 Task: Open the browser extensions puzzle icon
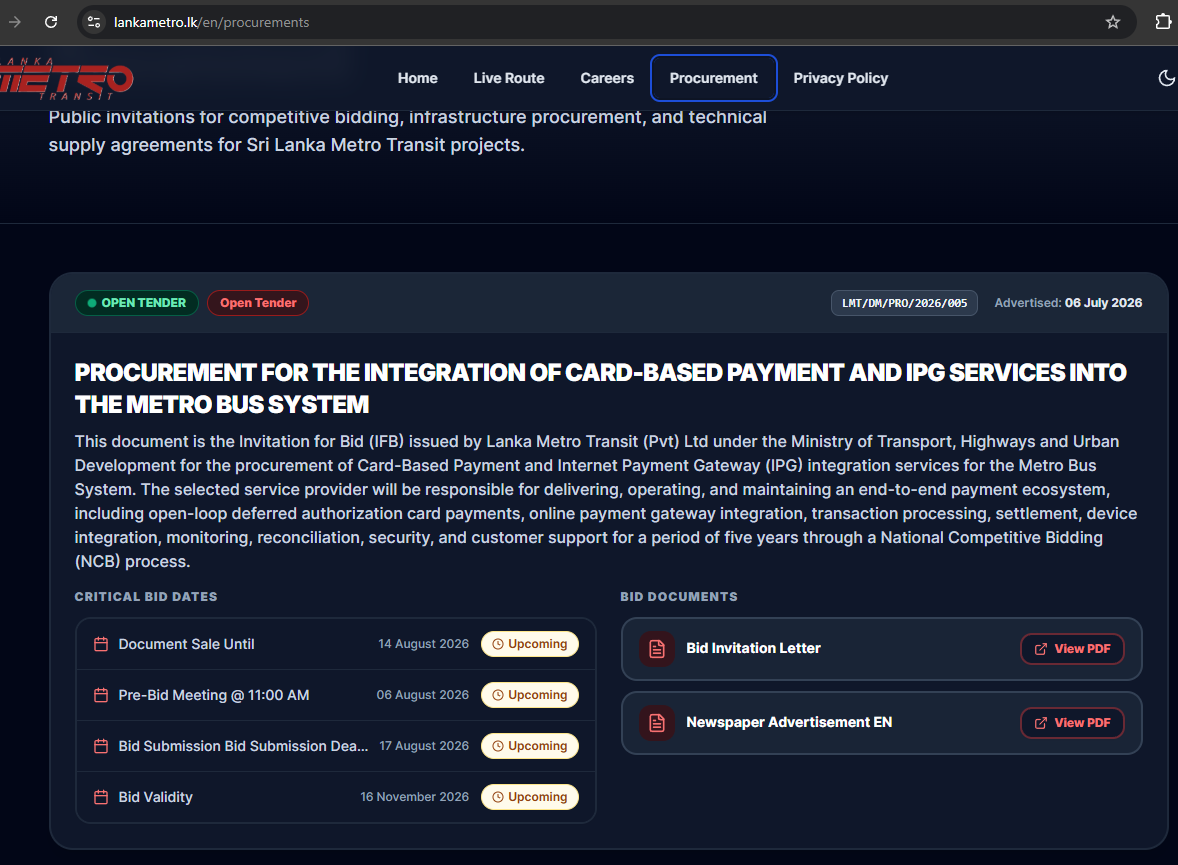(1163, 22)
